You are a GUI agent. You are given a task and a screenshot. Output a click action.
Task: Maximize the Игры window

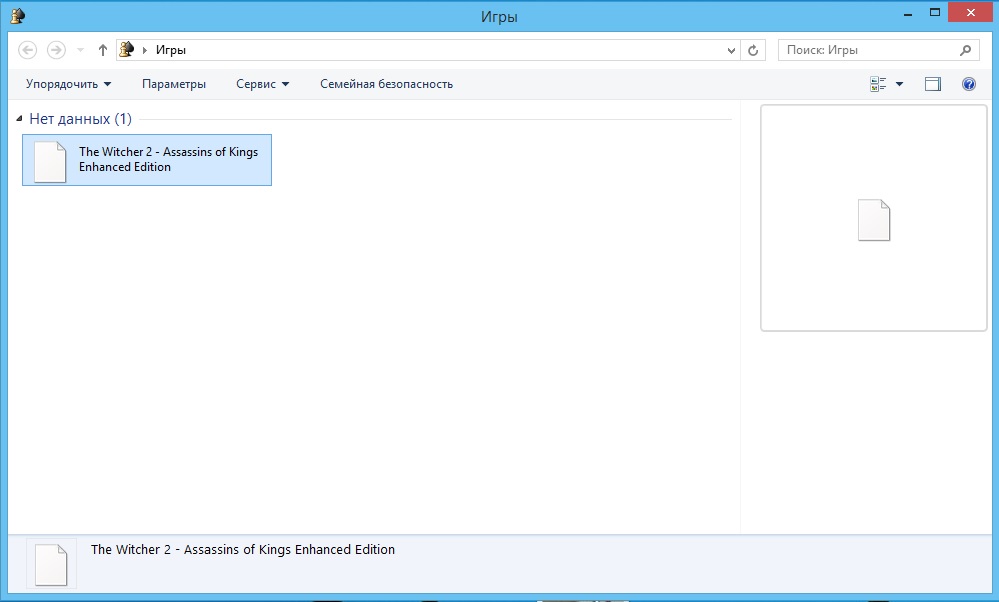pyautogui.click(x=935, y=13)
